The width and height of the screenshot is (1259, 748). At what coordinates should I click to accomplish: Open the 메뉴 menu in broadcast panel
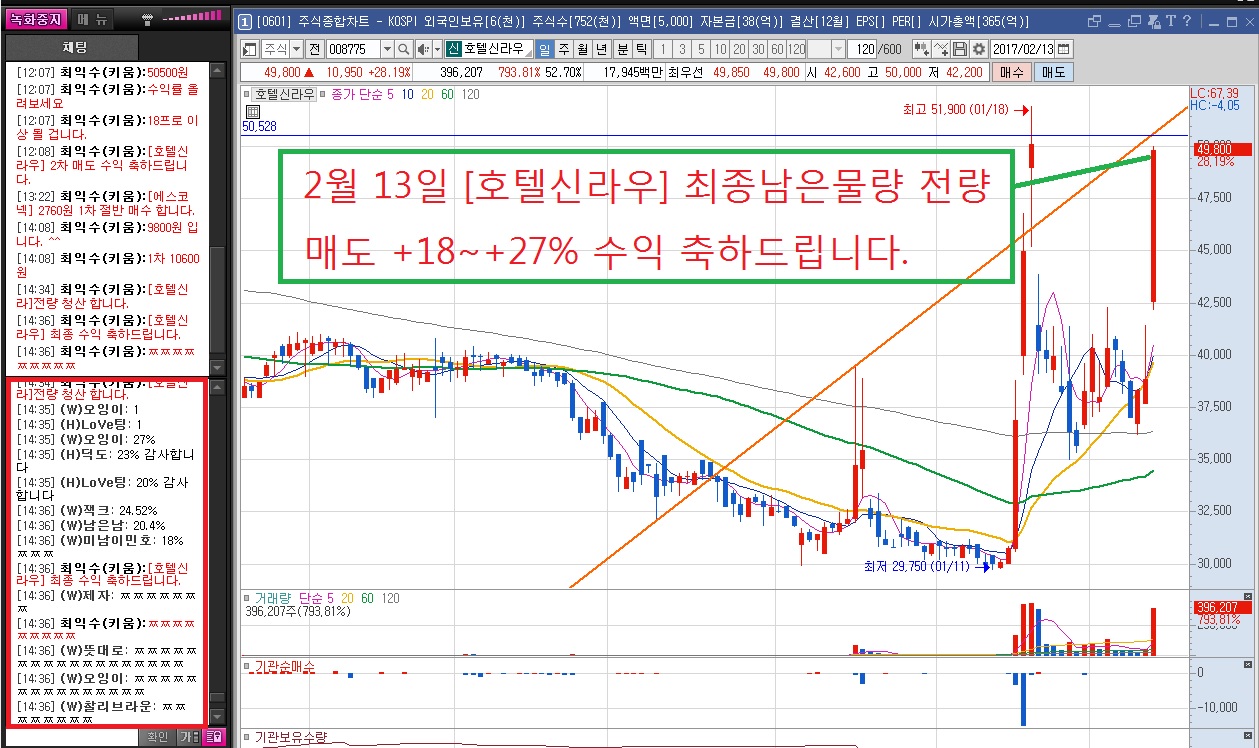pos(95,19)
